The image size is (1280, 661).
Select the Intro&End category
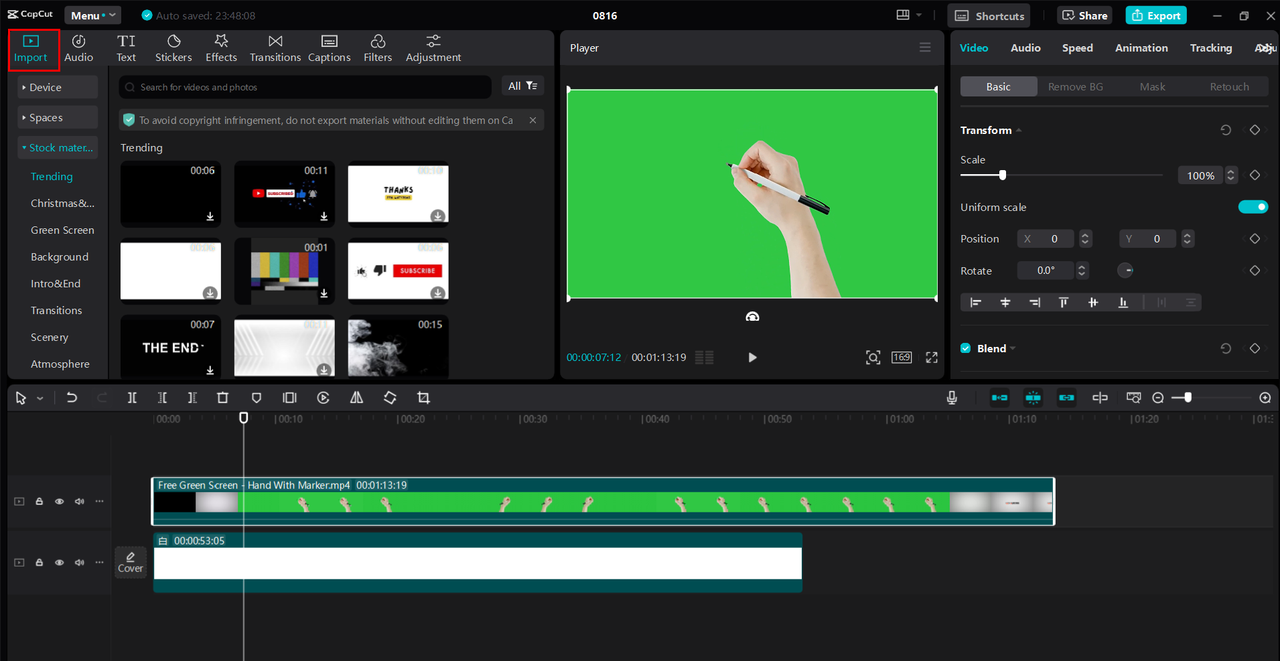(56, 283)
